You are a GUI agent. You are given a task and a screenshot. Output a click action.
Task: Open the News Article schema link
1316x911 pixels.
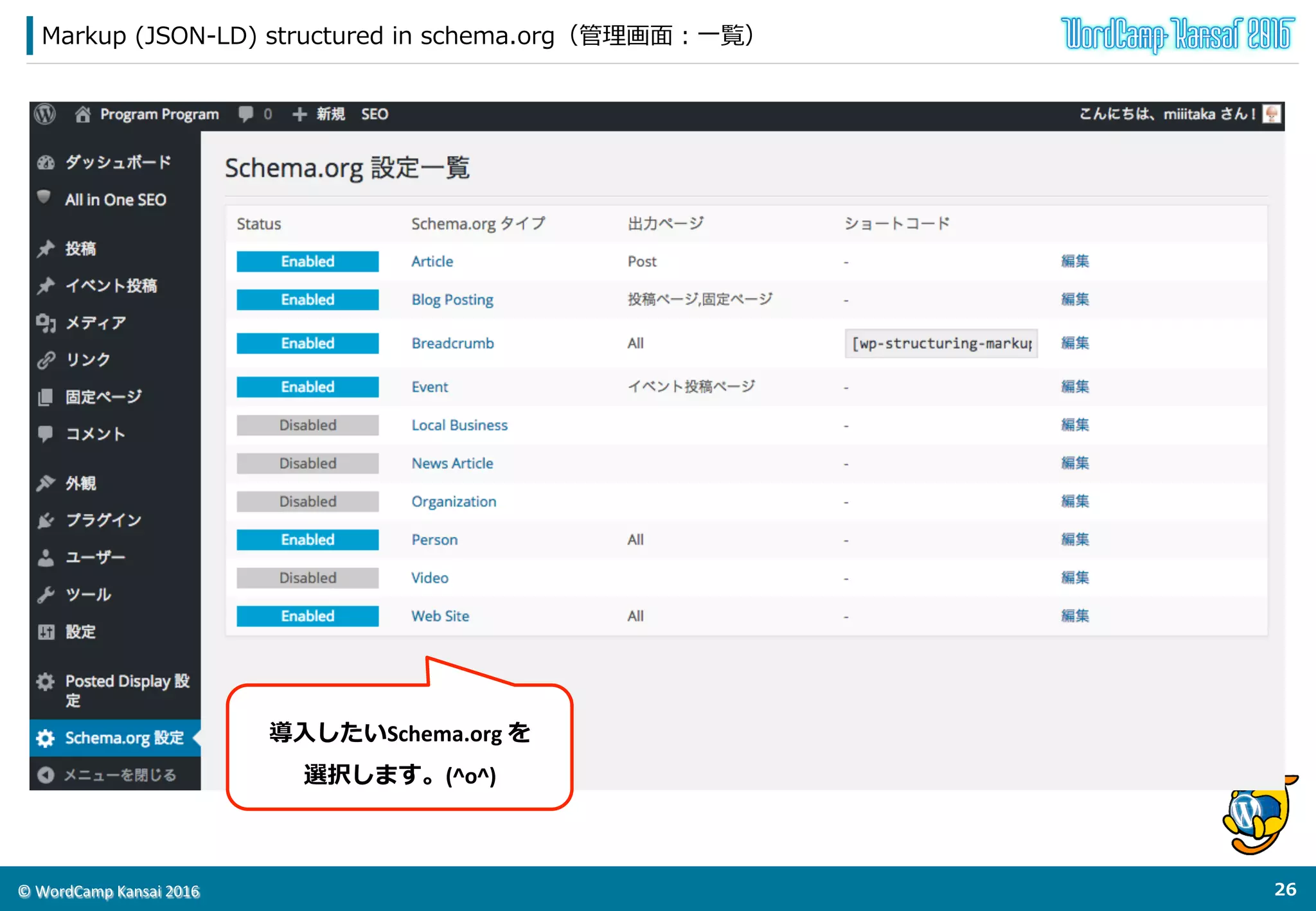click(x=452, y=463)
